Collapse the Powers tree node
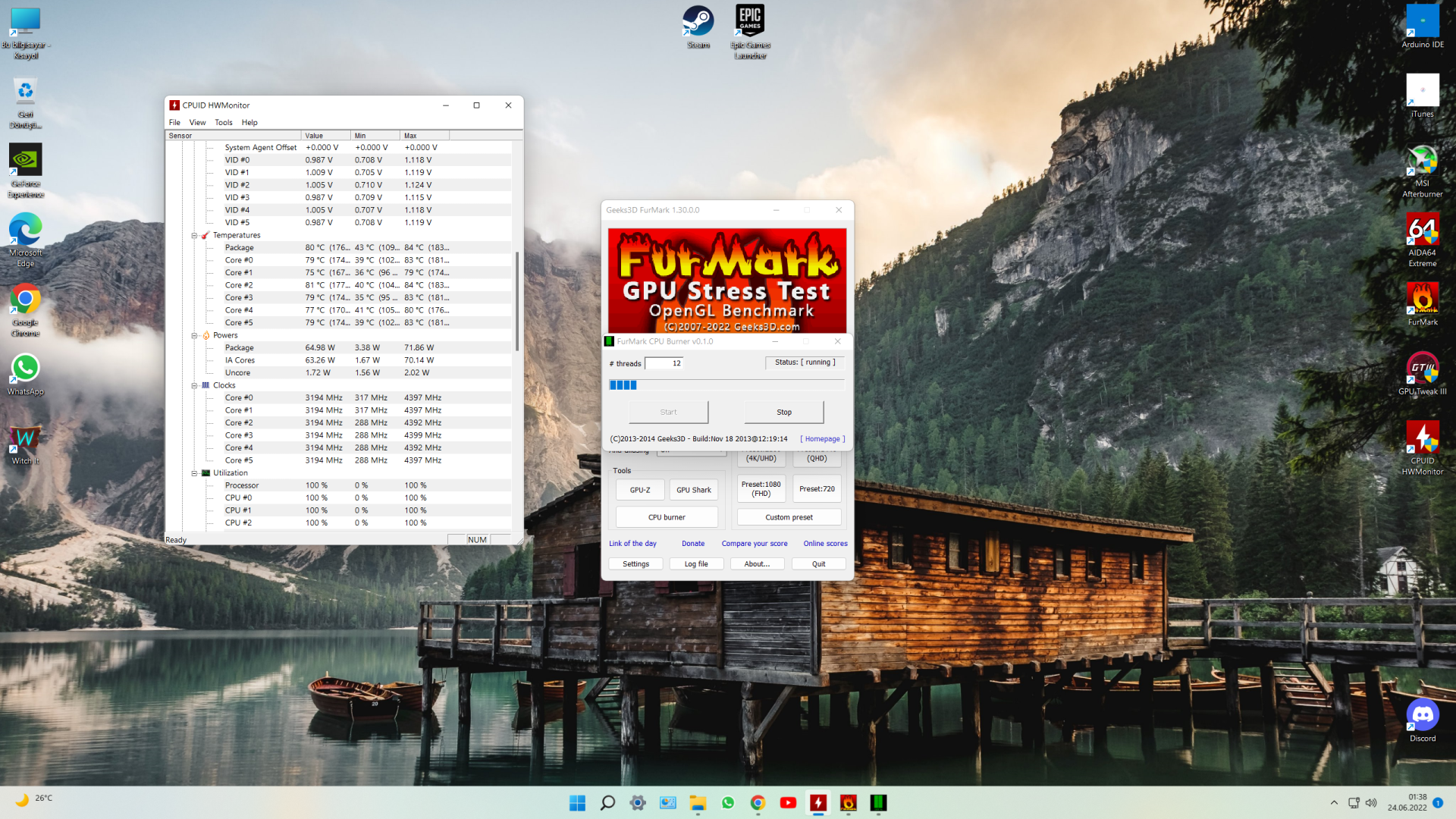The image size is (1456, 819). (194, 336)
